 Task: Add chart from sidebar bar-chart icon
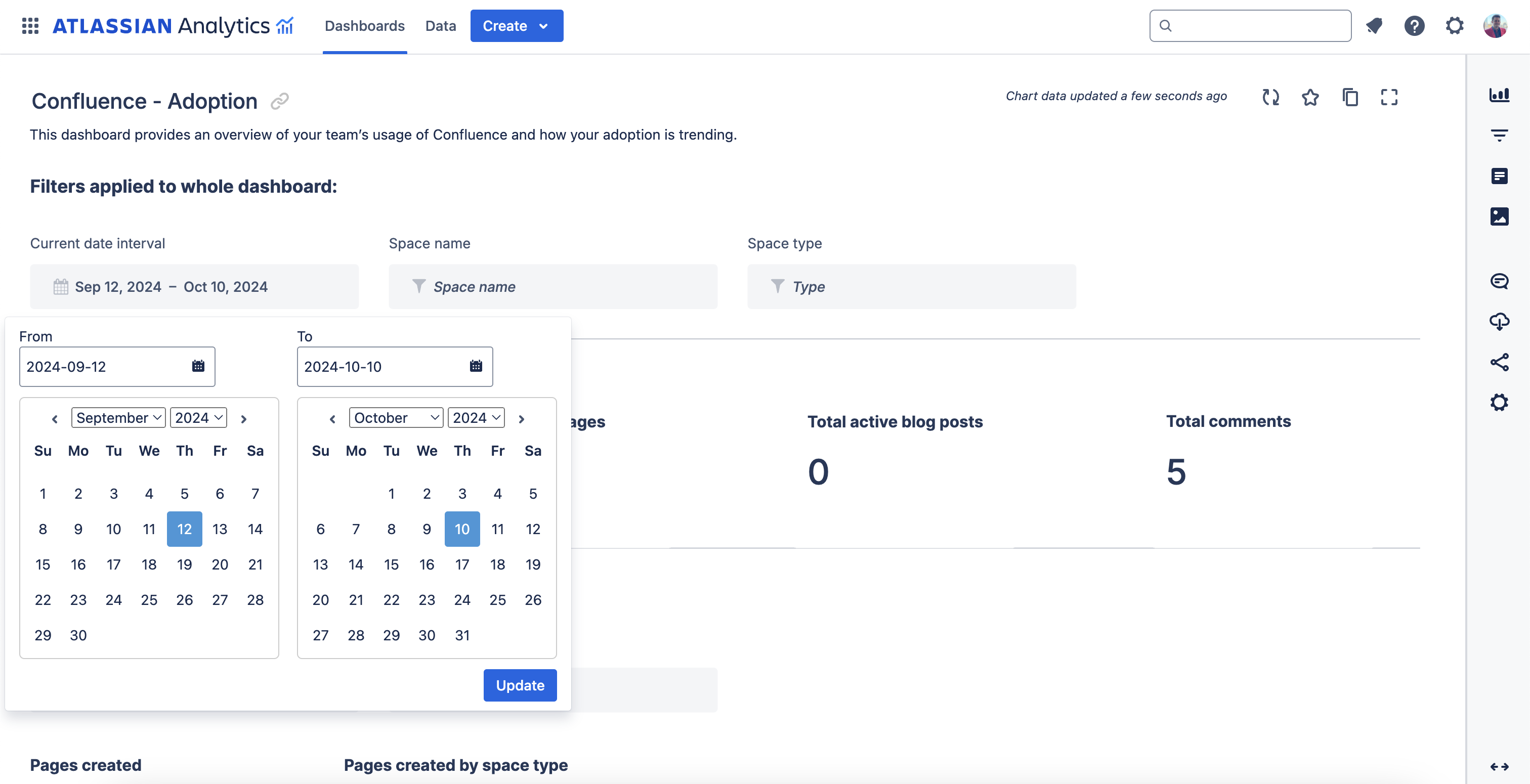pos(1499,95)
